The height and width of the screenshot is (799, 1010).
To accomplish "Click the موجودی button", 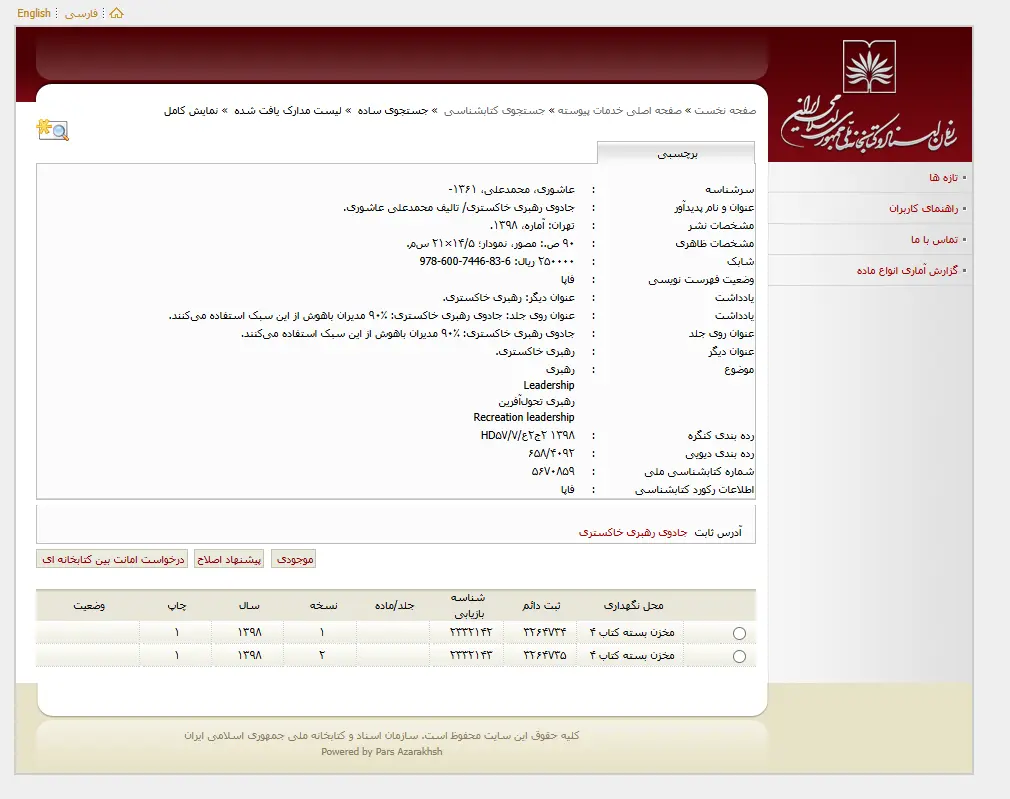I will (x=295, y=559).
